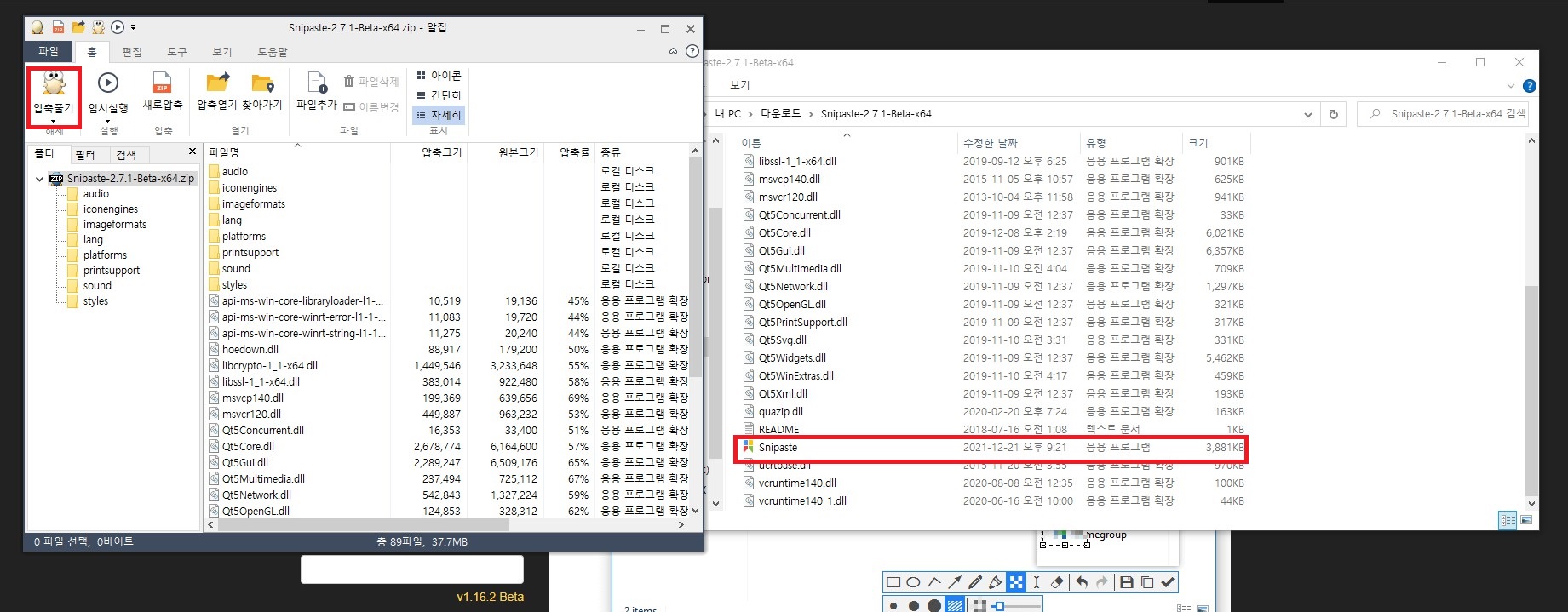Click the open-folder quick access icon
Viewport: 1568px width, 612px height.
coord(78,27)
